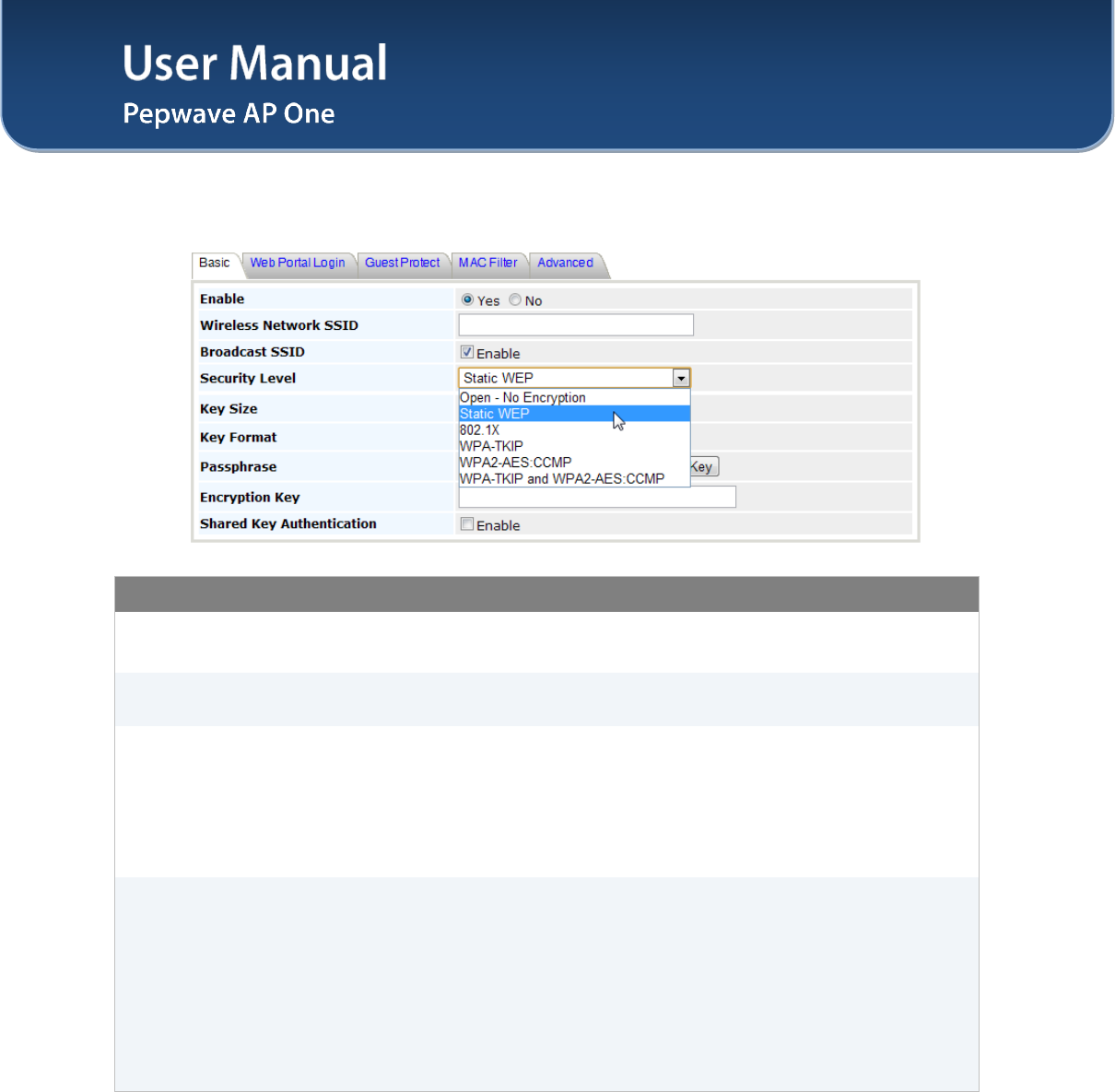Choose WPA-TKIP and WPA2-AES:CCMP option
1115x1092 pixels.
574,478
